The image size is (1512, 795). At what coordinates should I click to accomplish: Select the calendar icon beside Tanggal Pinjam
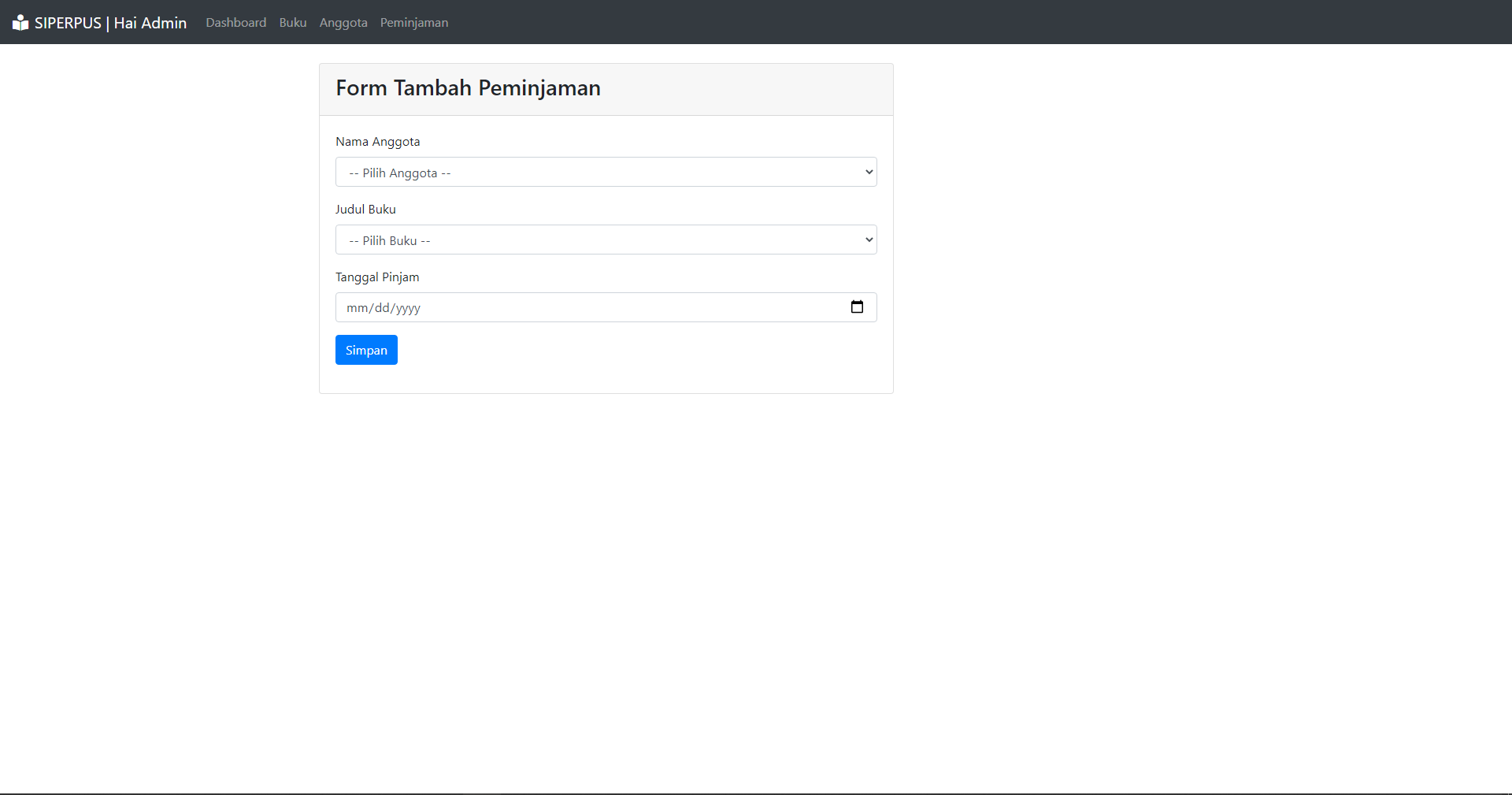[858, 307]
